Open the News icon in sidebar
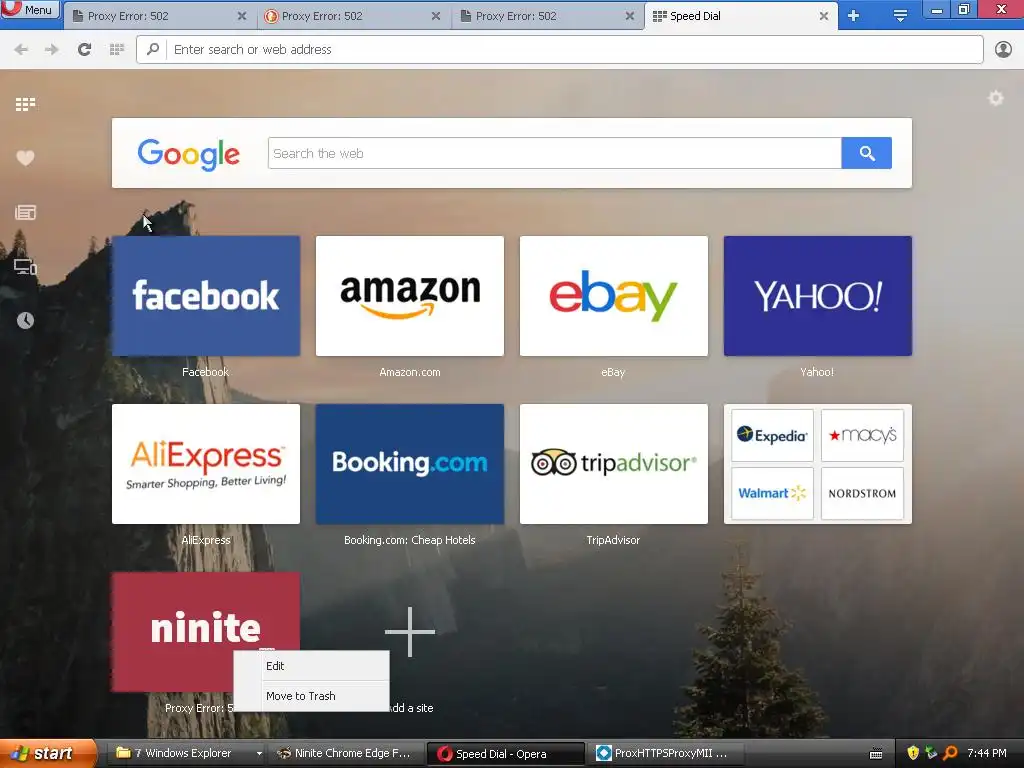The width and height of the screenshot is (1024, 768). pos(25,212)
